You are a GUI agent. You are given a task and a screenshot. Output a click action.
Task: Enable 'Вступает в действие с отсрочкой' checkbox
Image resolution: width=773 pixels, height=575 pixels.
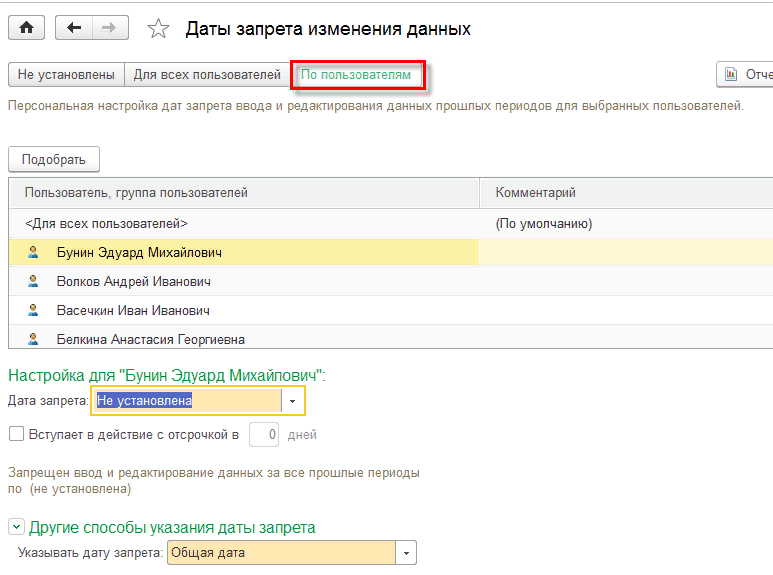pyautogui.click(x=16, y=434)
